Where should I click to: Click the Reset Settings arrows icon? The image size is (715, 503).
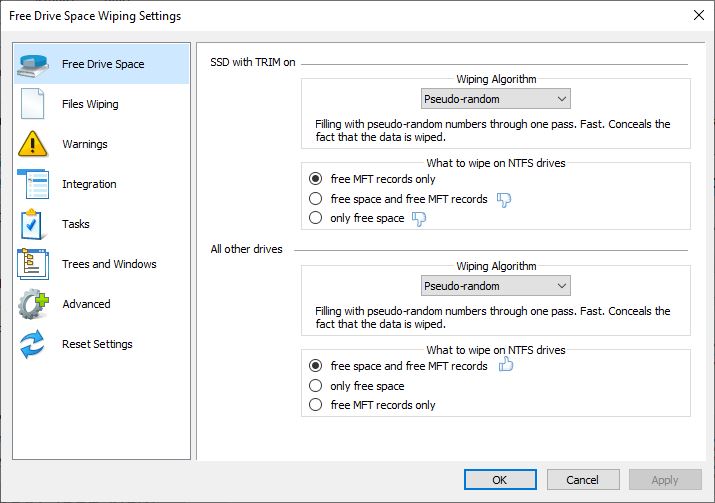pos(32,344)
